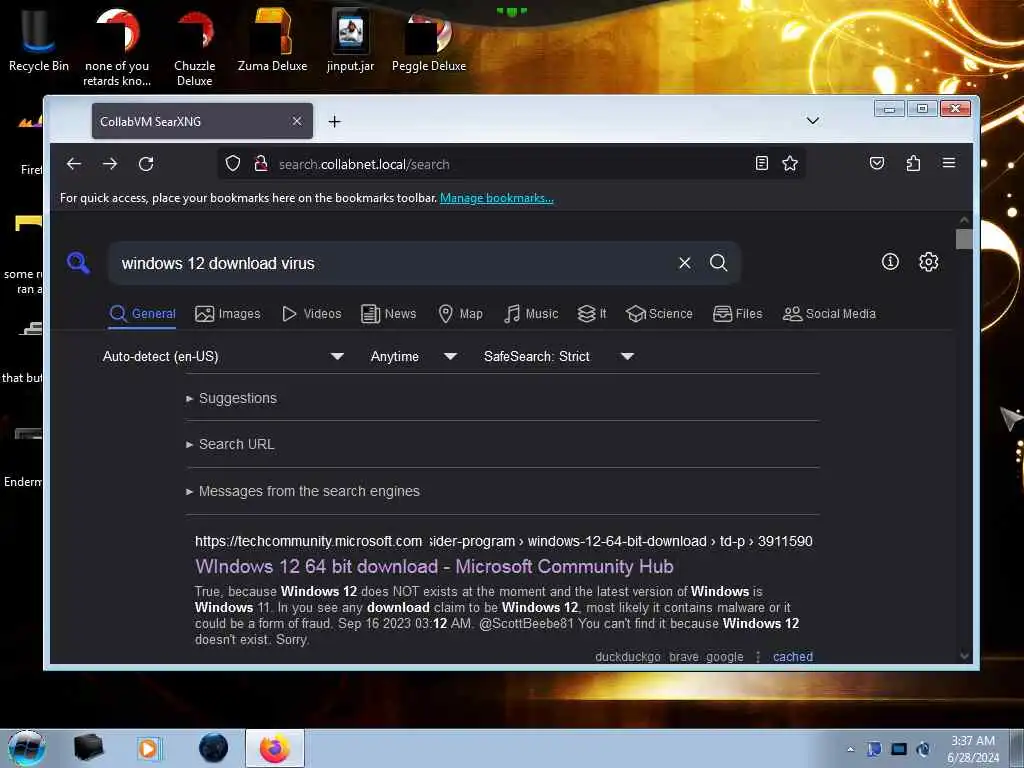The image size is (1024, 768).
Task: Click the address bar URL field
Action: pos(509,165)
